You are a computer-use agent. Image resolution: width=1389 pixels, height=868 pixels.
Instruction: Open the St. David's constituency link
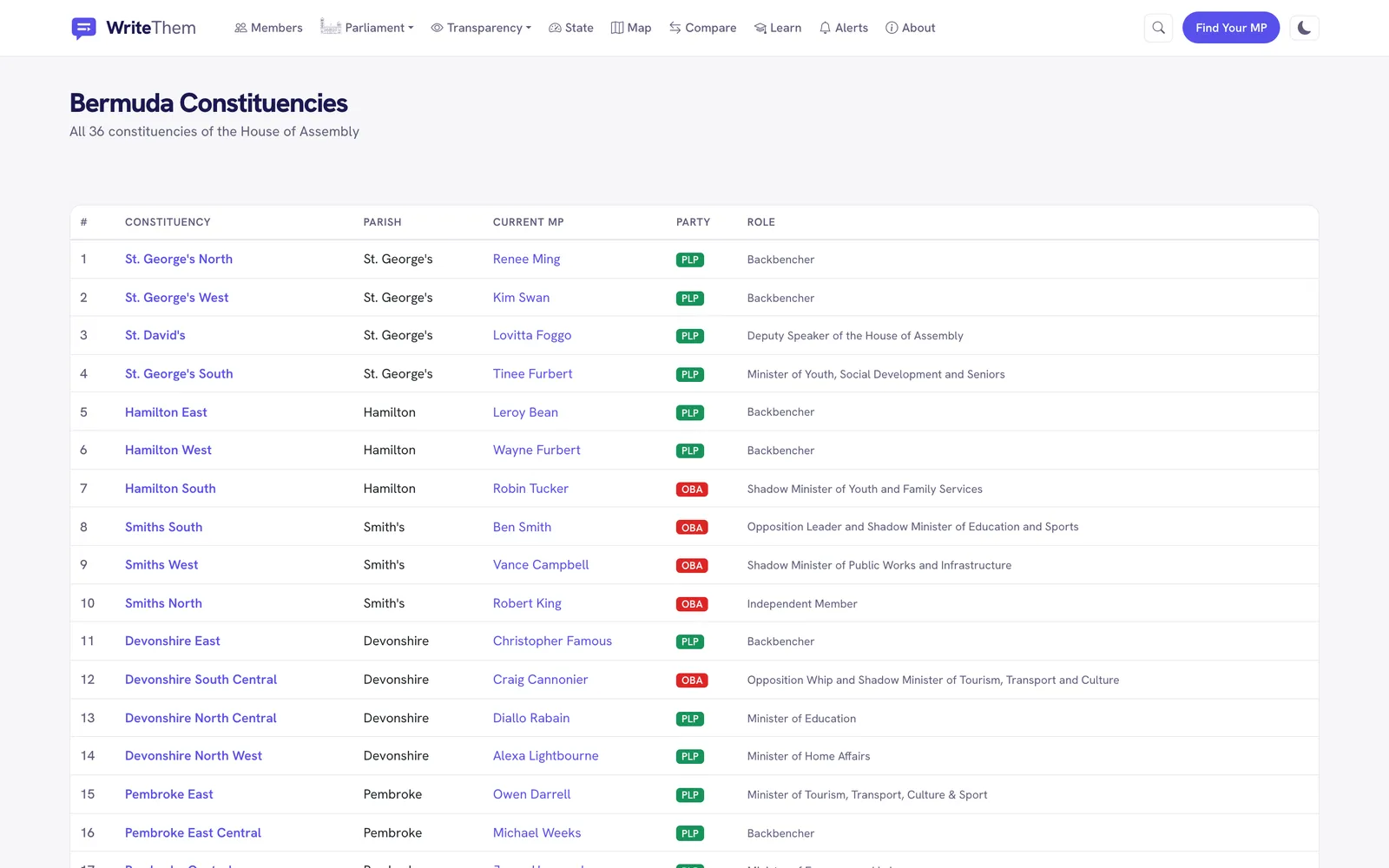(x=155, y=335)
